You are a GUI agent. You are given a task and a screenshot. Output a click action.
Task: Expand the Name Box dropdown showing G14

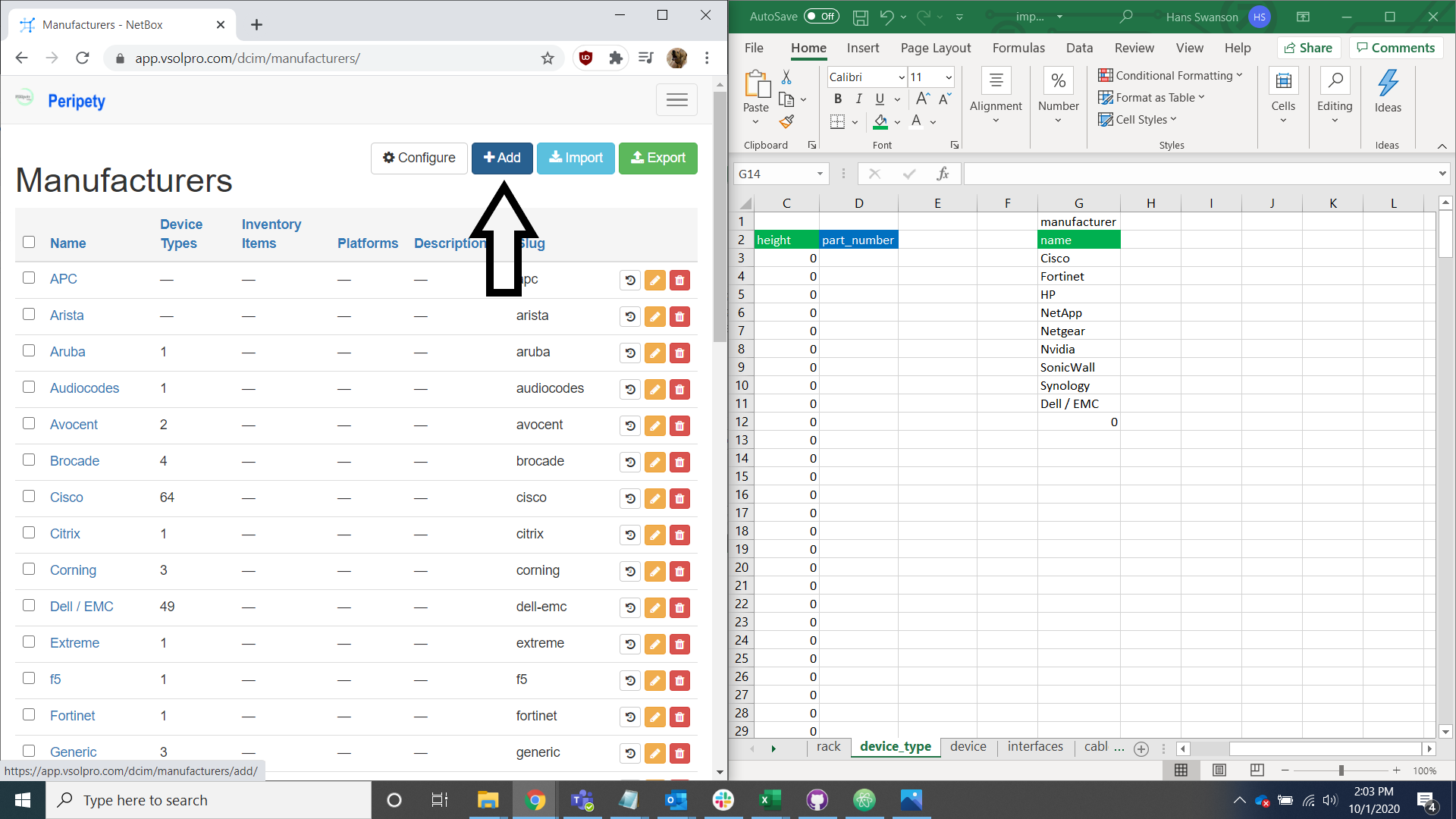(x=820, y=174)
